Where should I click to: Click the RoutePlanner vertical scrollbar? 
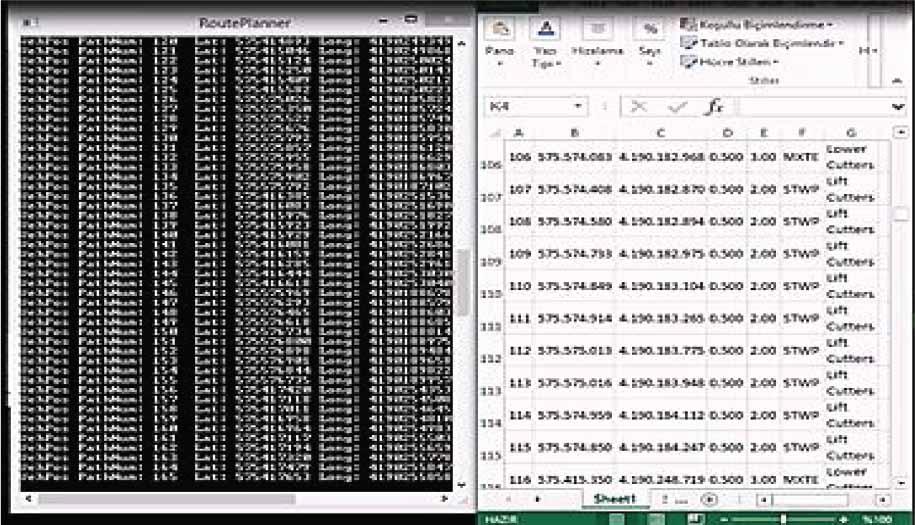[462, 270]
